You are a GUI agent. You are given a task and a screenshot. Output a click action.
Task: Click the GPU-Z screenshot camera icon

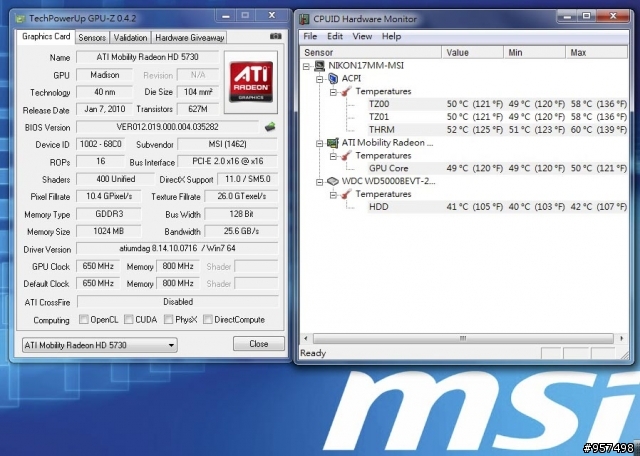point(276,36)
